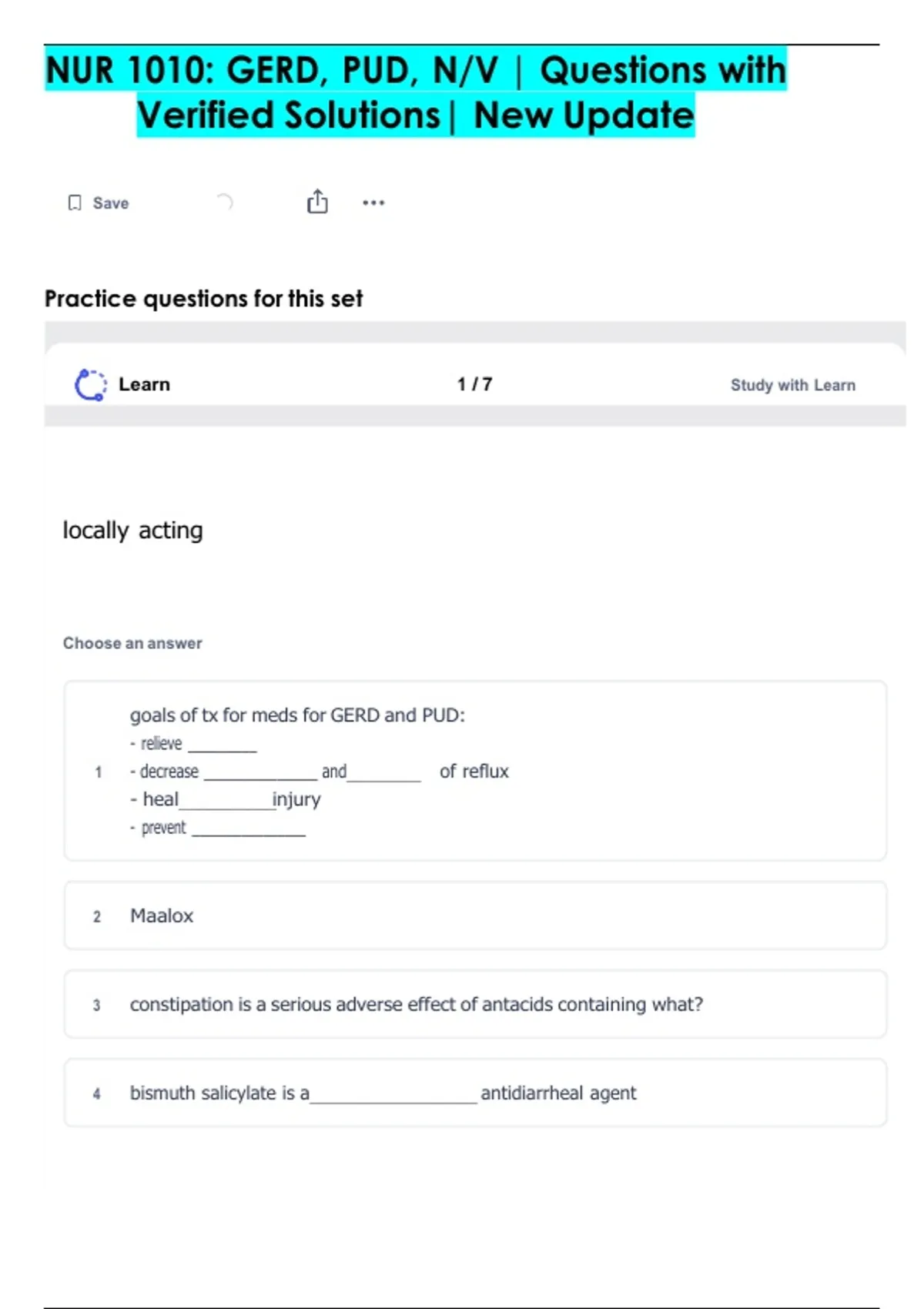Screen dimensions: 924x1309
Task: Click the Save label text
Action: click(111, 203)
